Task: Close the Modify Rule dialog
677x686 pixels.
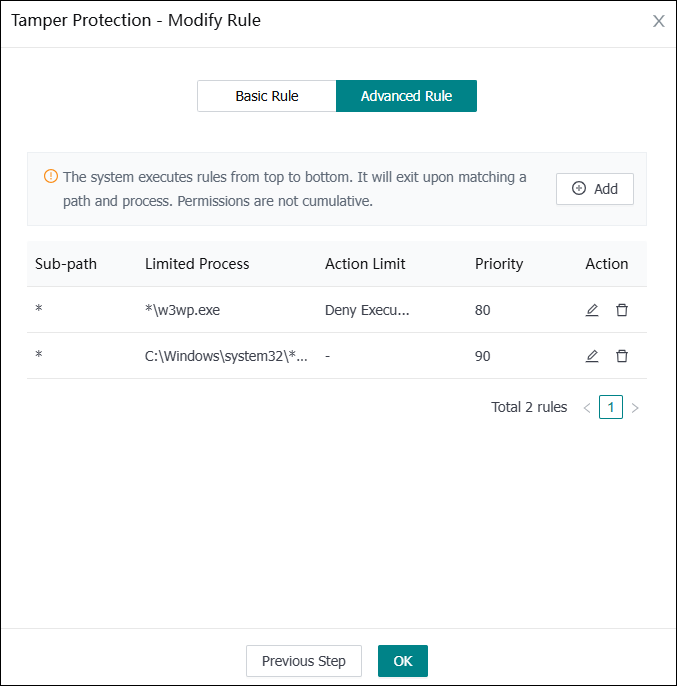Action: click(658, 21)
